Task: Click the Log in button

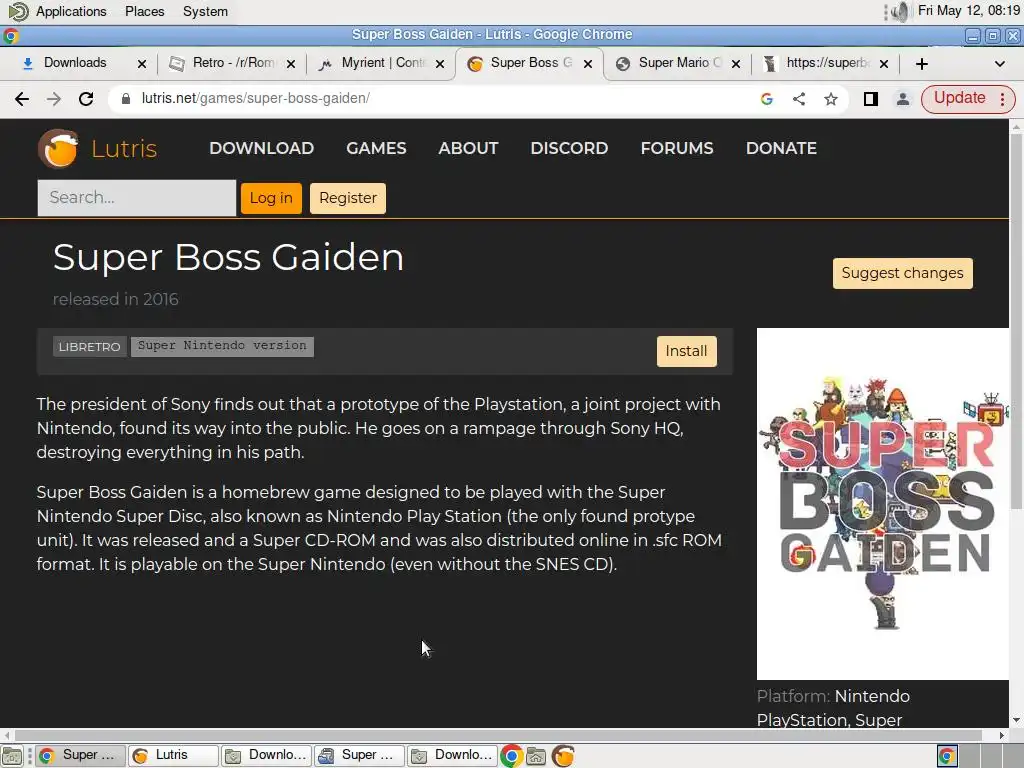Action: click(271, 198)
